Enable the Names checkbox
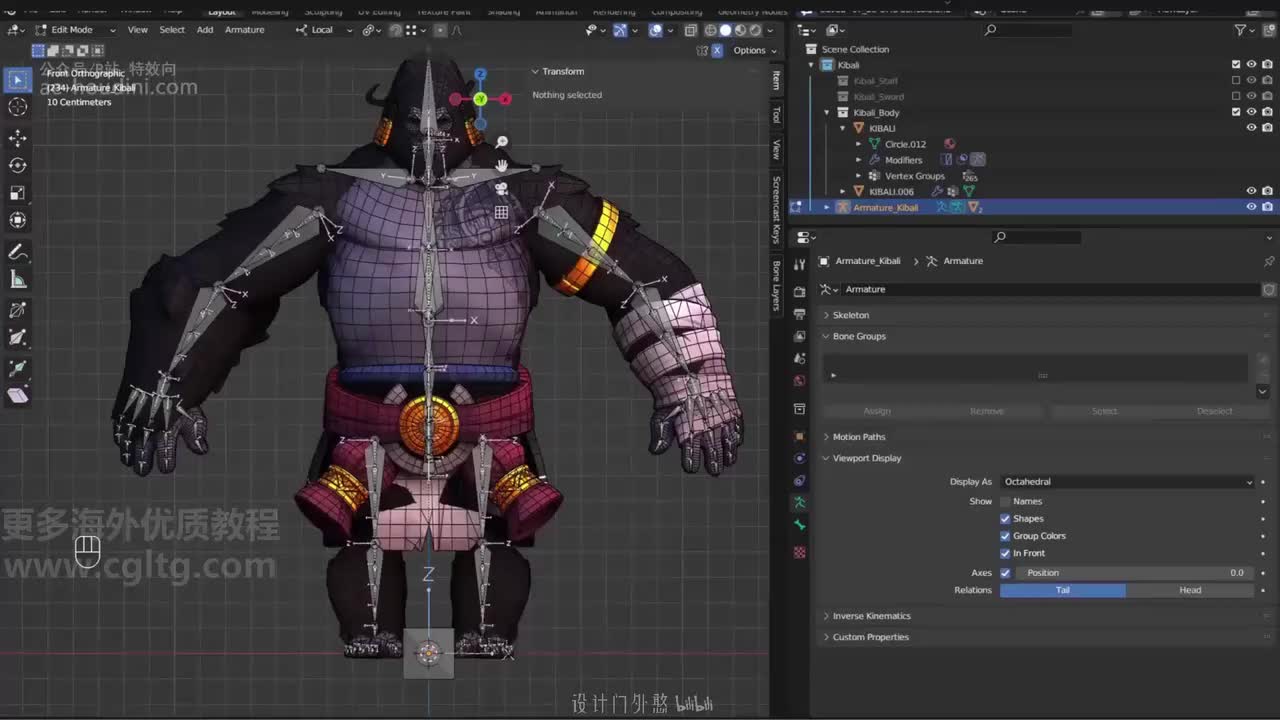Viewport: 1280px width, 720px height. click(x=1005, y=502)
